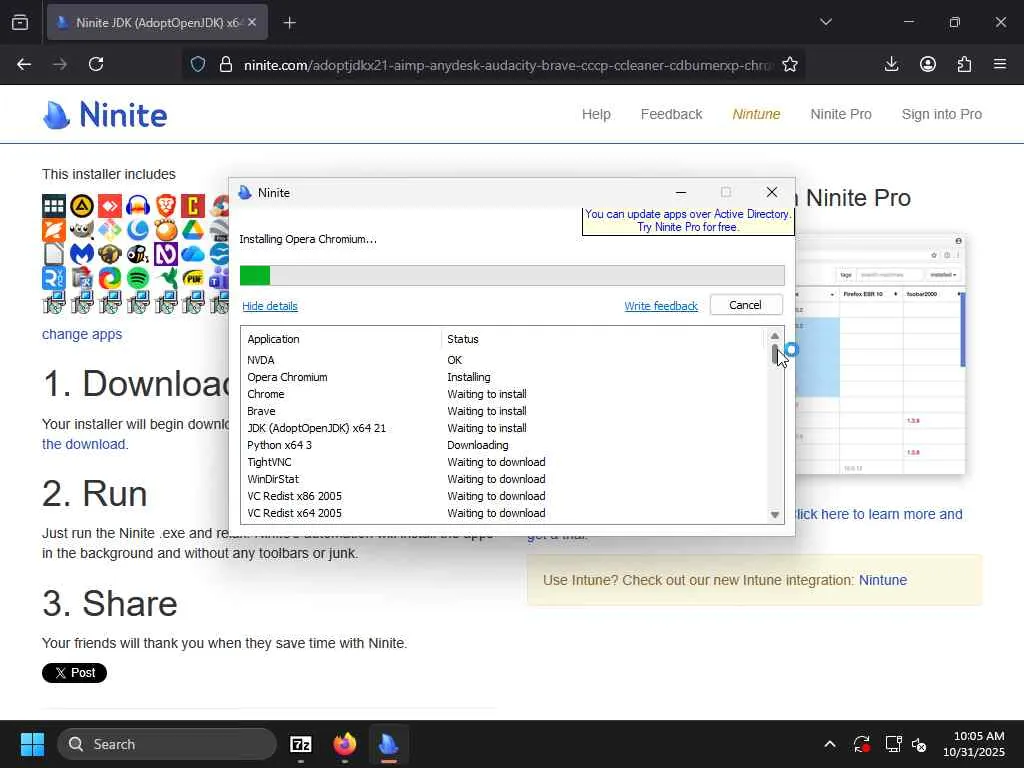
Task: Open the Firefox extensions menu
Action: click(x=964, y=64)
